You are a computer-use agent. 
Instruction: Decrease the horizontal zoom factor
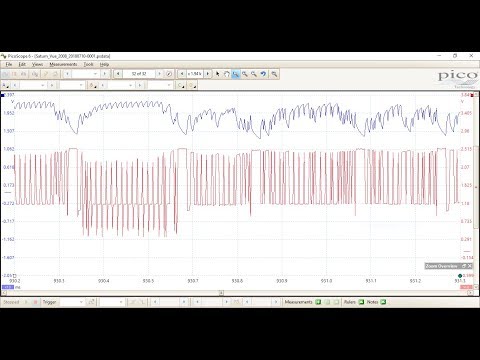click(182, 74)
